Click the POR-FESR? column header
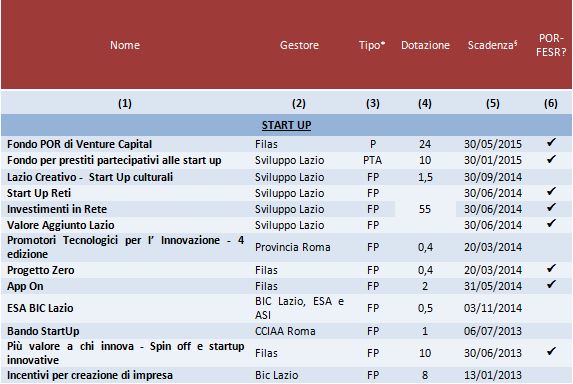This screenshot has width=573, height=384. pyautogui.click(x=551, y=45)
